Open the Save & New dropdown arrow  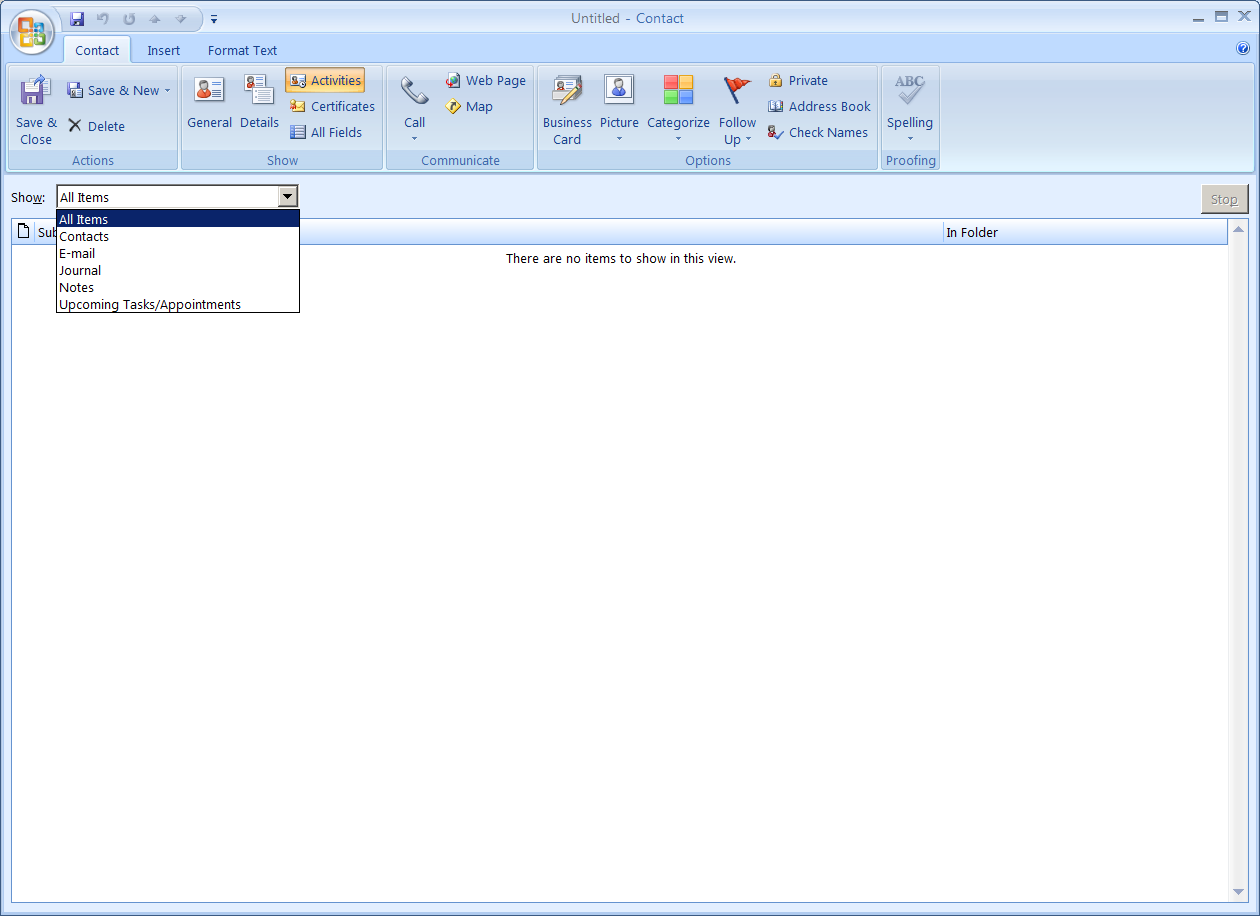(x=167, y=90)
